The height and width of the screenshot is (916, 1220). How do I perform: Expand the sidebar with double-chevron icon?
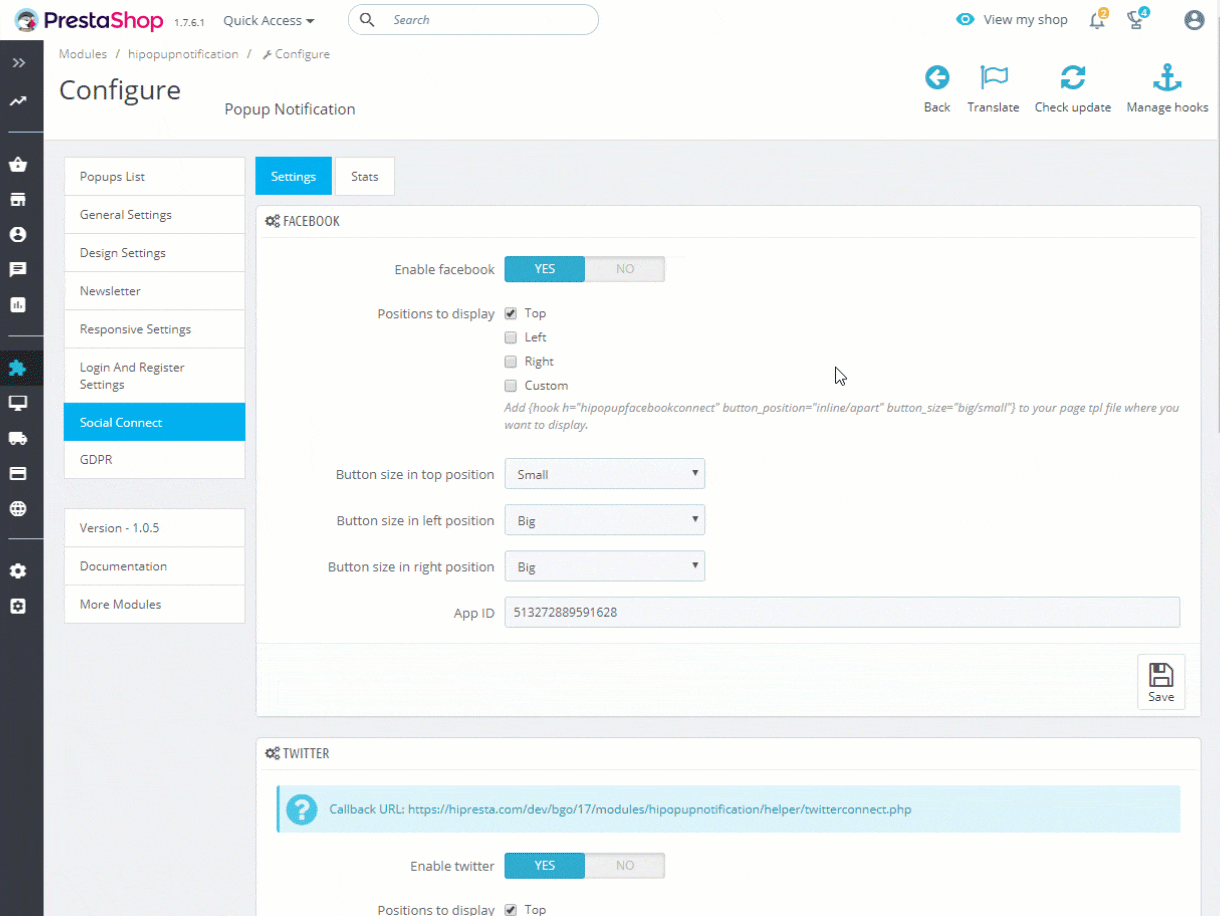18,63
